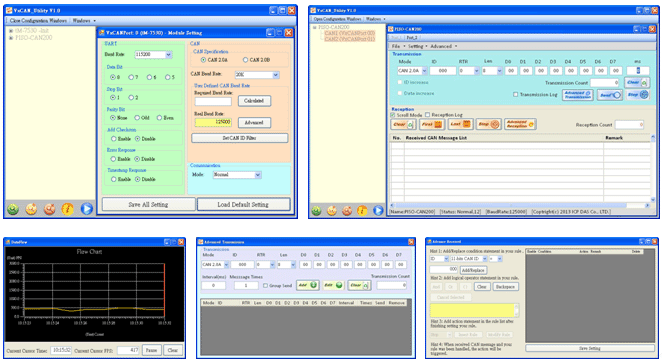Click the Advanced Reception icon button

click(520, 124)
